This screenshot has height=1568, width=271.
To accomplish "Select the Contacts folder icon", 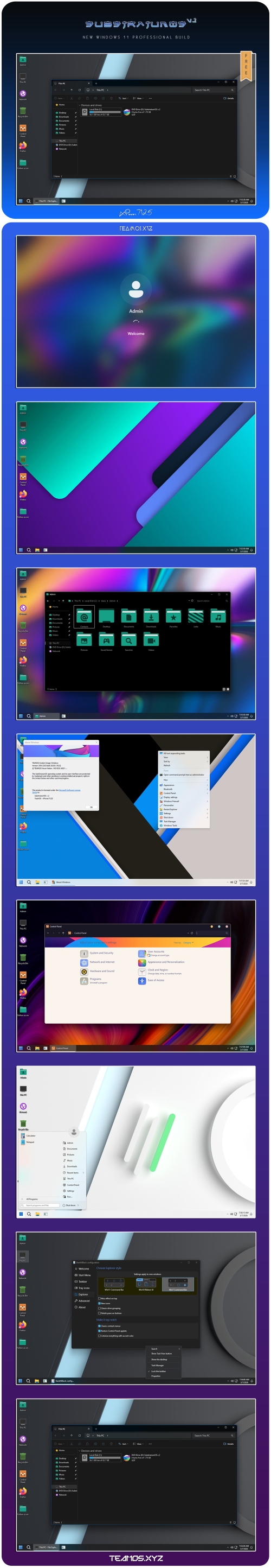I will tap(85, 616).
